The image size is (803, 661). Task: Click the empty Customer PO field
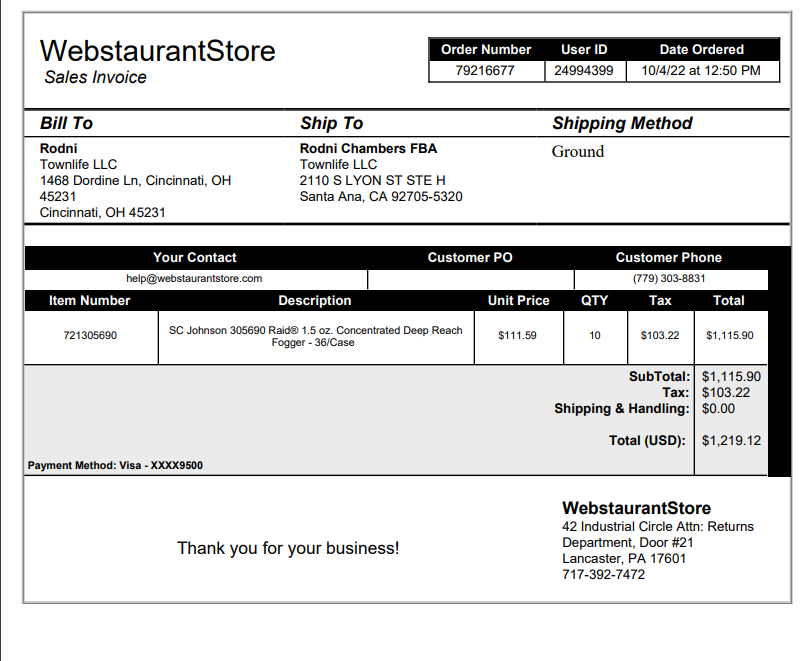[x=471, y=280]
